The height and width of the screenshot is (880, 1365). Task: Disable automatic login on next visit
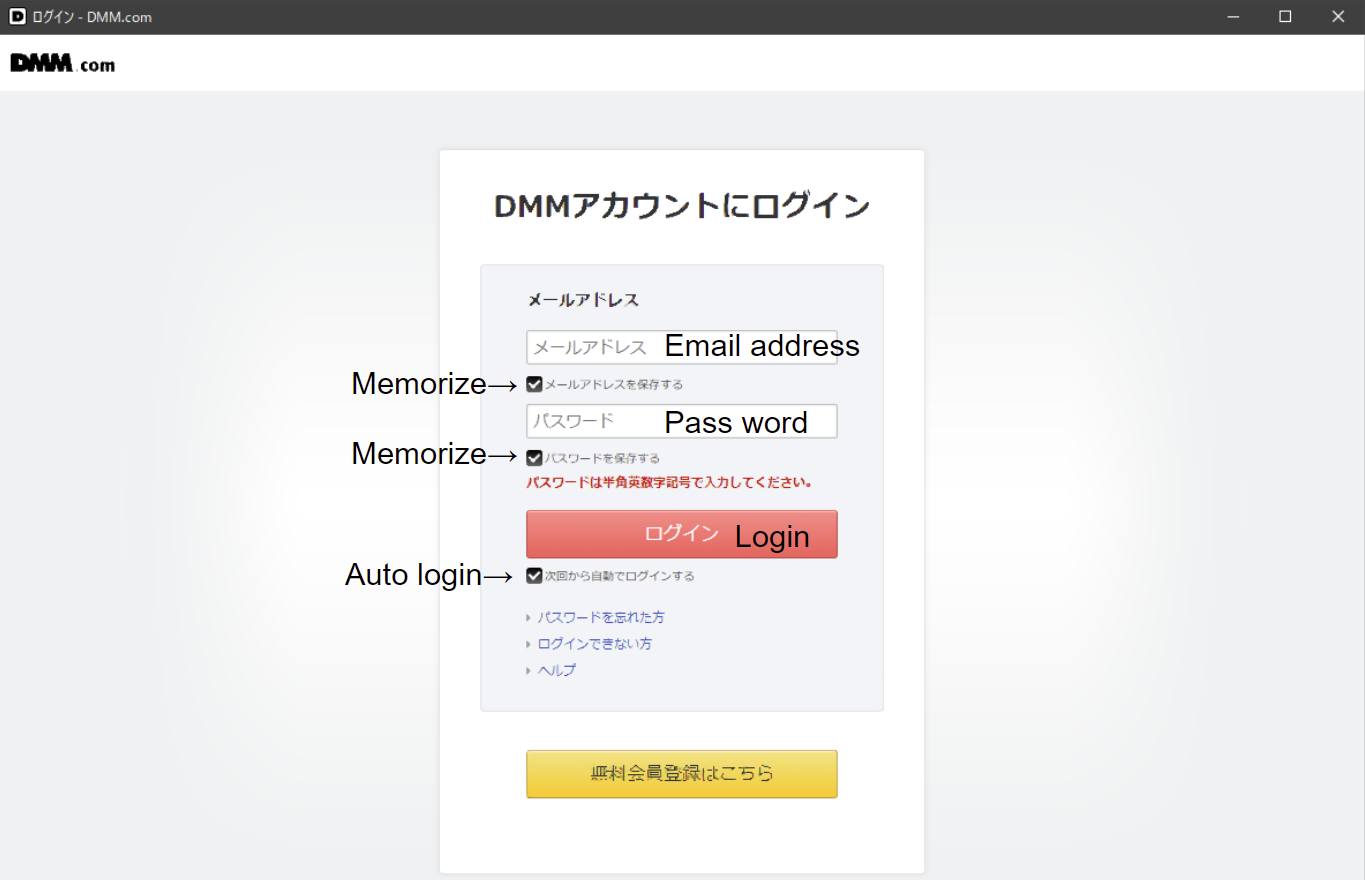(533, 575)
